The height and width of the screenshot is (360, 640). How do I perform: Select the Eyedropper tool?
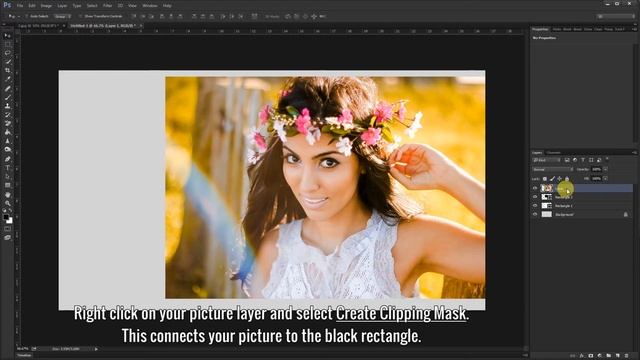click(x=7, y=79)
